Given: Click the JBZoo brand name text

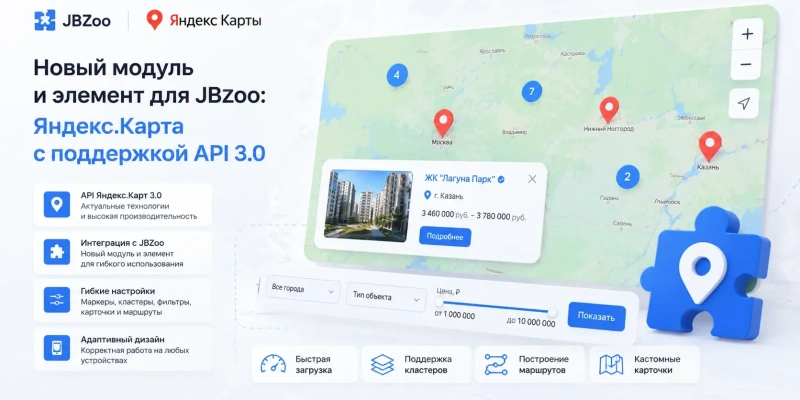Looking at the screenshot, I should pos(86,21).
